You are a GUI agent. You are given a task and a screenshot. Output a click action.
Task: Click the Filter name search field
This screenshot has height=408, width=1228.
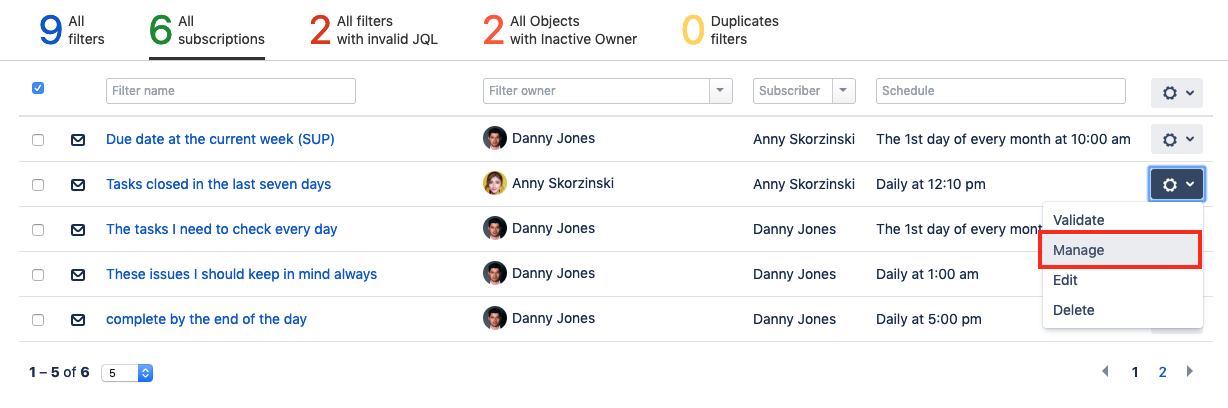pyautogui.click(x=230, y=91)
